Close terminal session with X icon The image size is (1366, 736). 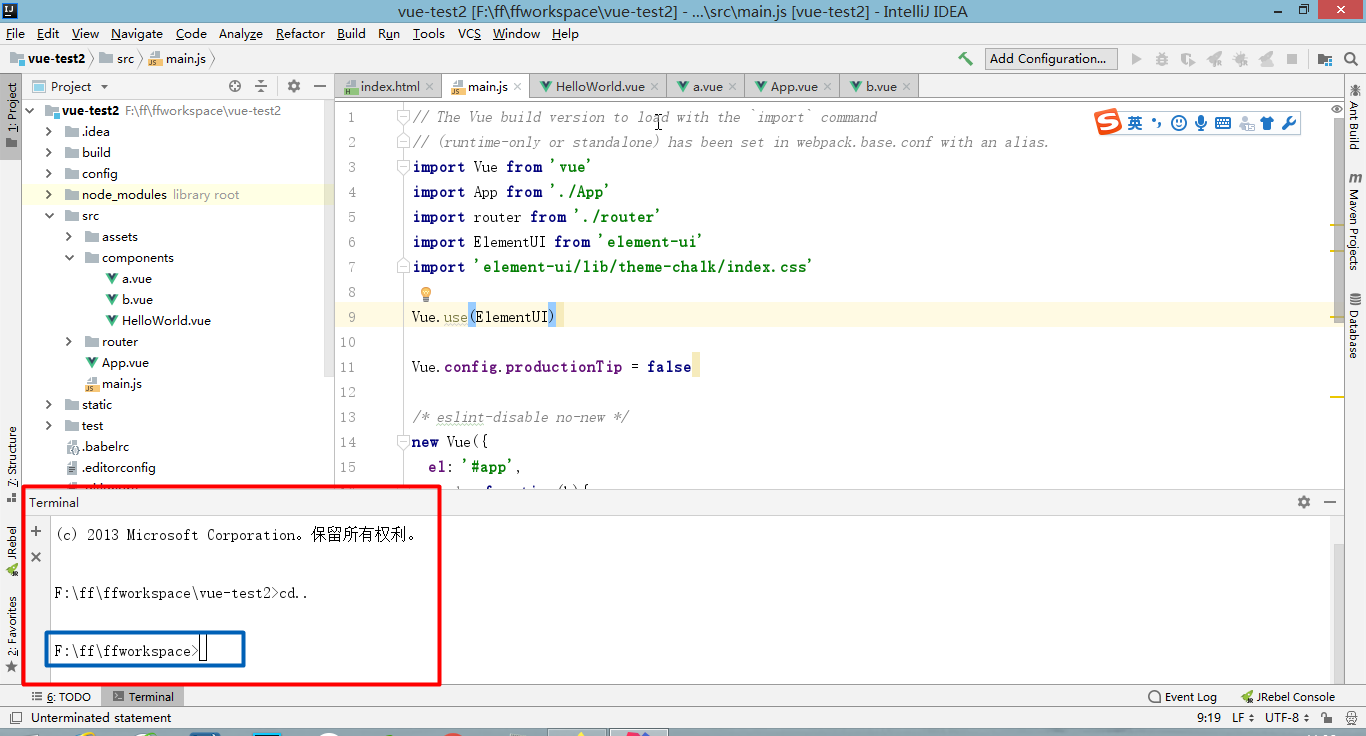pos(36,557)
